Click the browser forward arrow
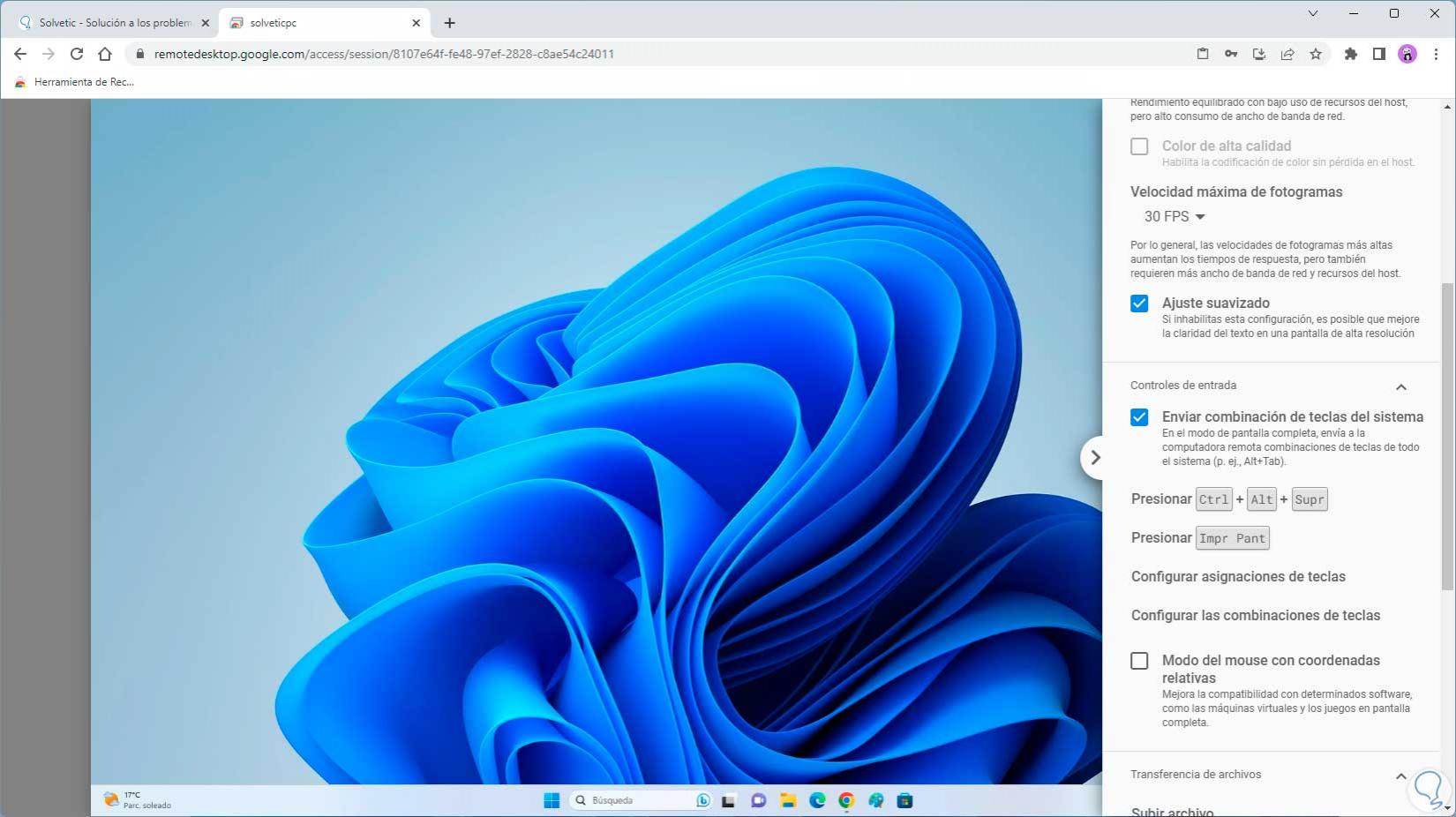 click(x=49, y=54)
